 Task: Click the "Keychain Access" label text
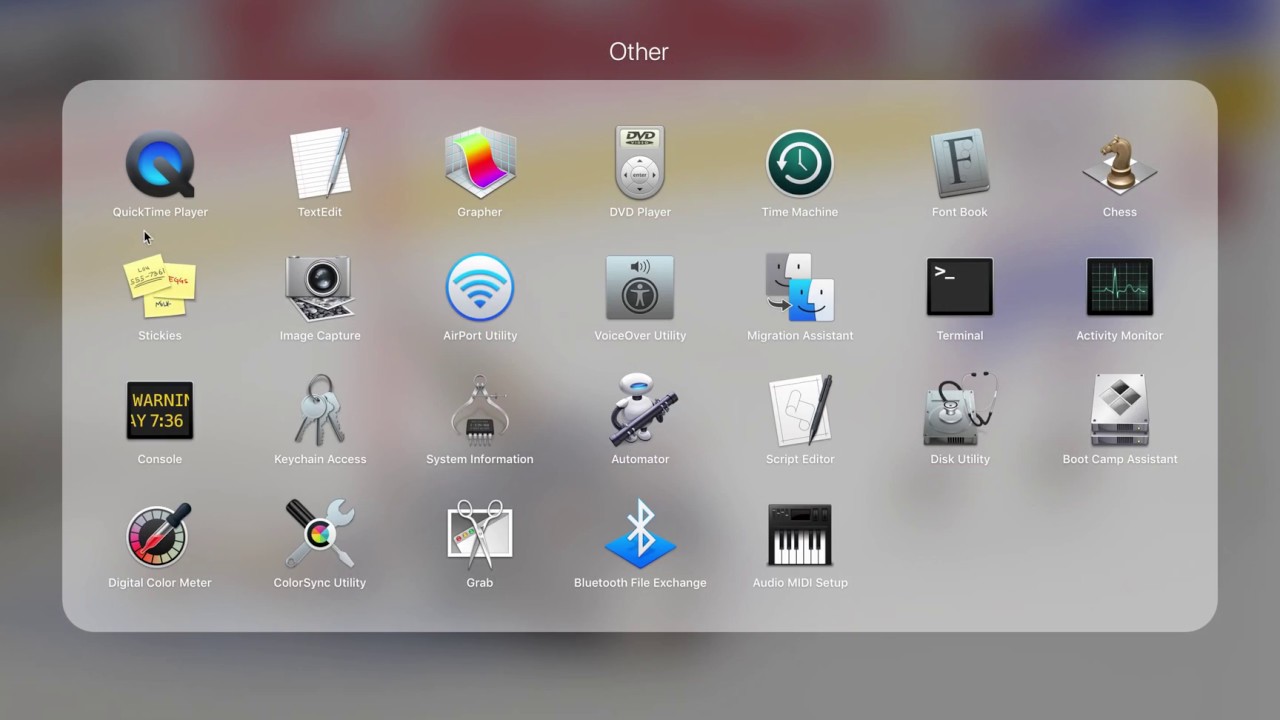[x=320, y=460]
